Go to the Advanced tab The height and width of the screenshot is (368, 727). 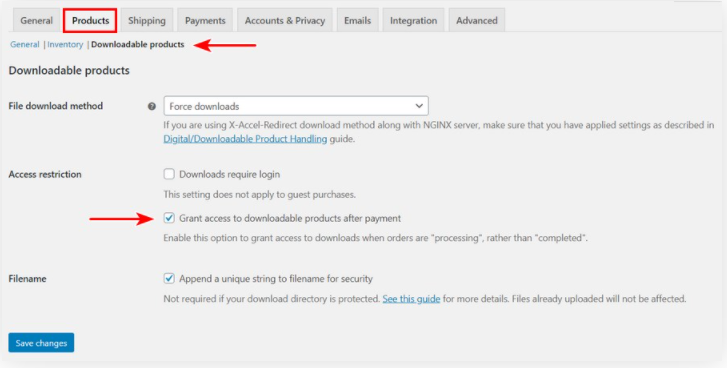coord(477,21)
